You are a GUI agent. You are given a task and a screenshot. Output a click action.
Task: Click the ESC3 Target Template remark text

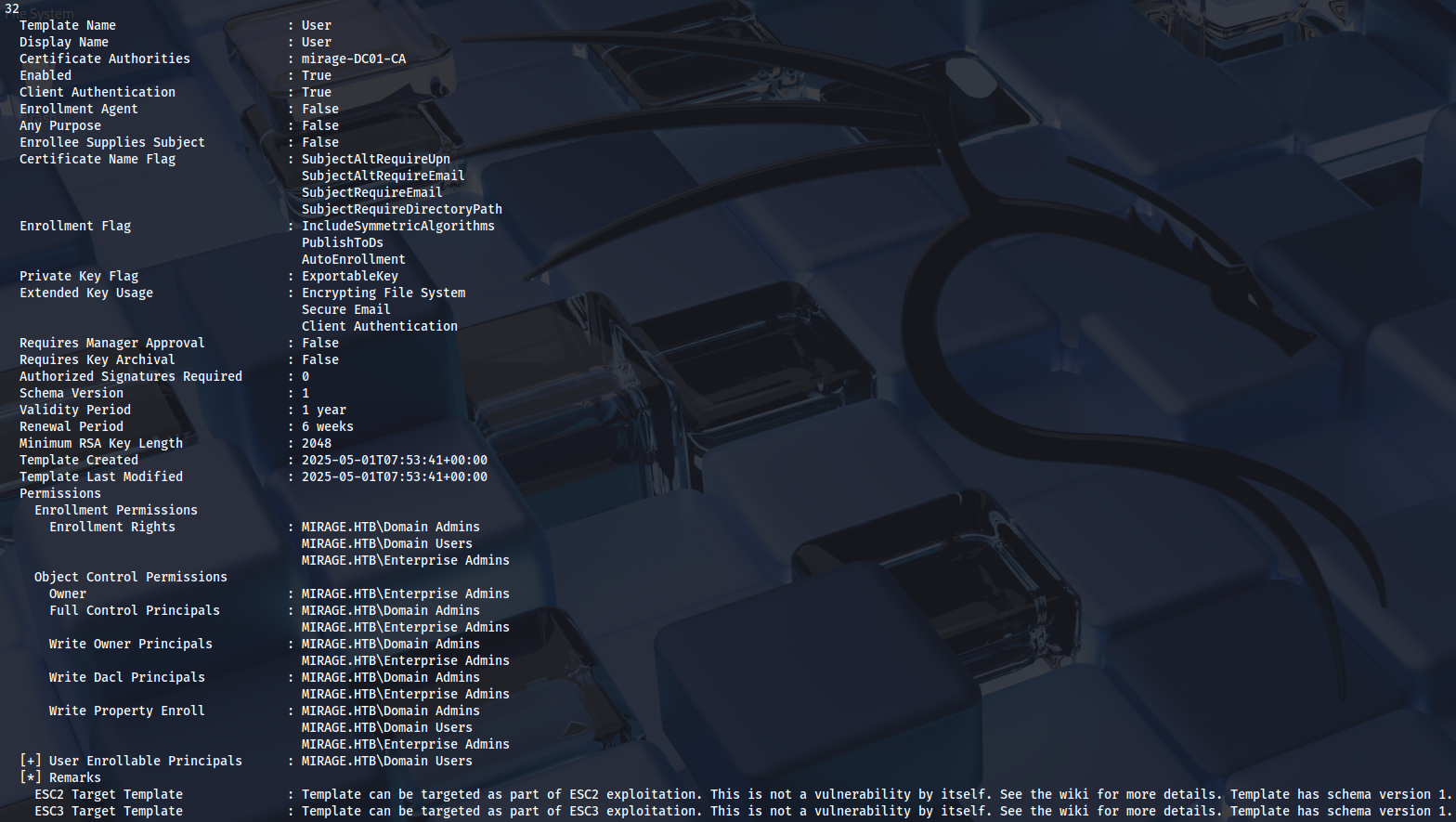click(873, 811)
